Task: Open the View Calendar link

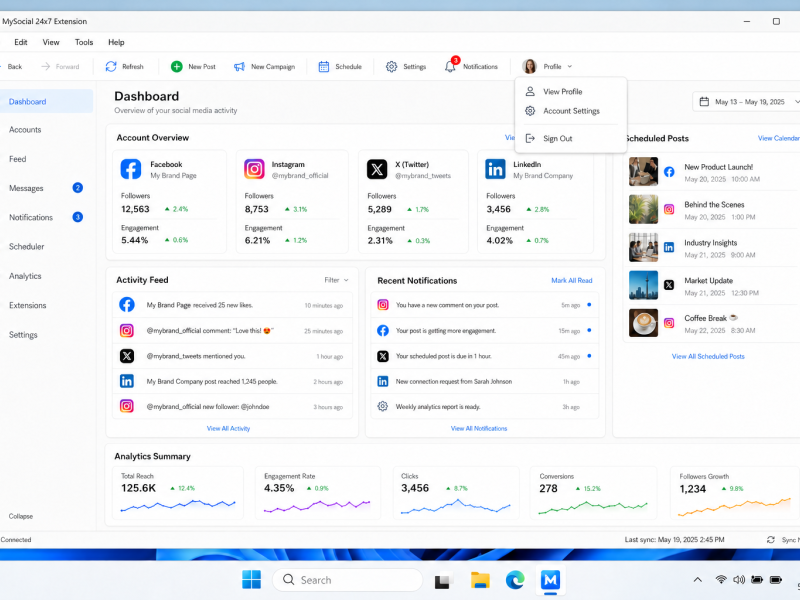Action: coord(779,138)
